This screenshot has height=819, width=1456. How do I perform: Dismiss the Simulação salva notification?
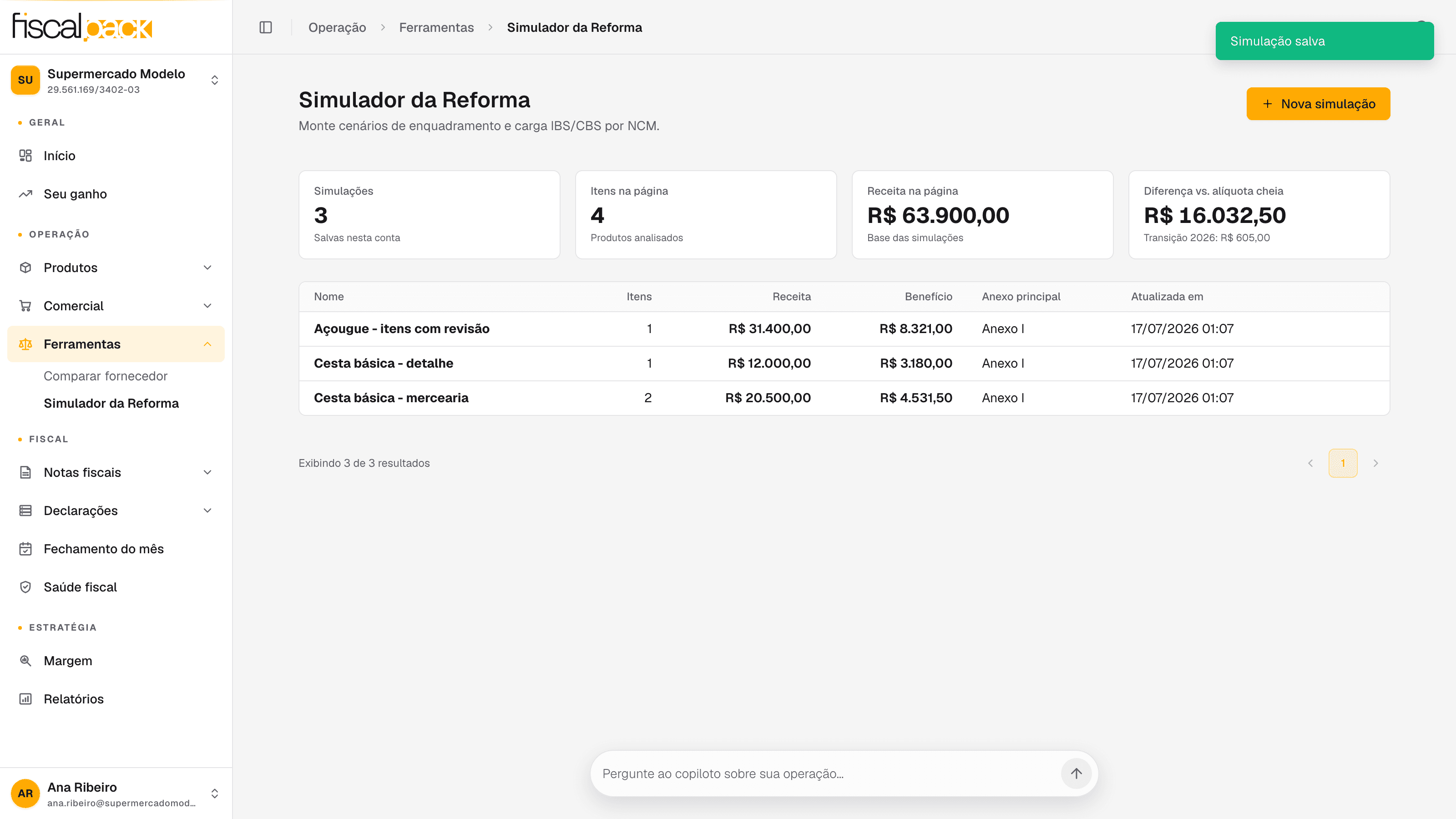pos(1325,40)
